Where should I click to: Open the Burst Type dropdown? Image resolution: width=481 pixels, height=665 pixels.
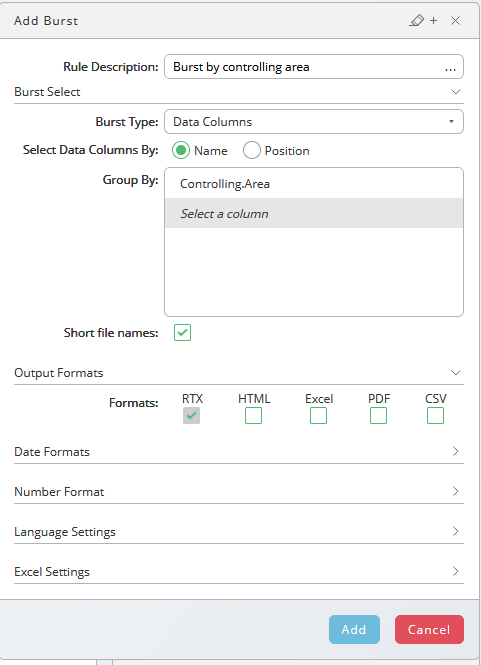click(x=314, y=122)
